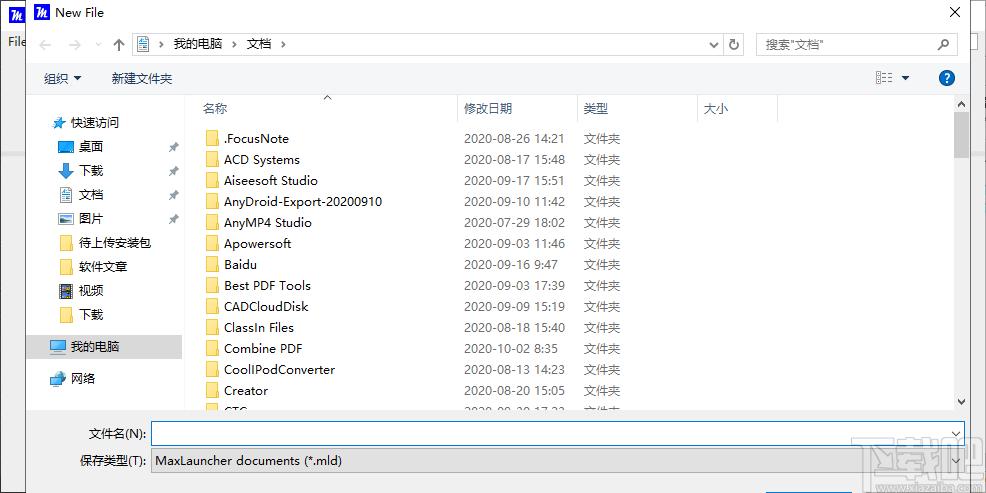
Task: Open 视频 in the navigation pane
Action: pyautogui.click(x=91, y=291)
